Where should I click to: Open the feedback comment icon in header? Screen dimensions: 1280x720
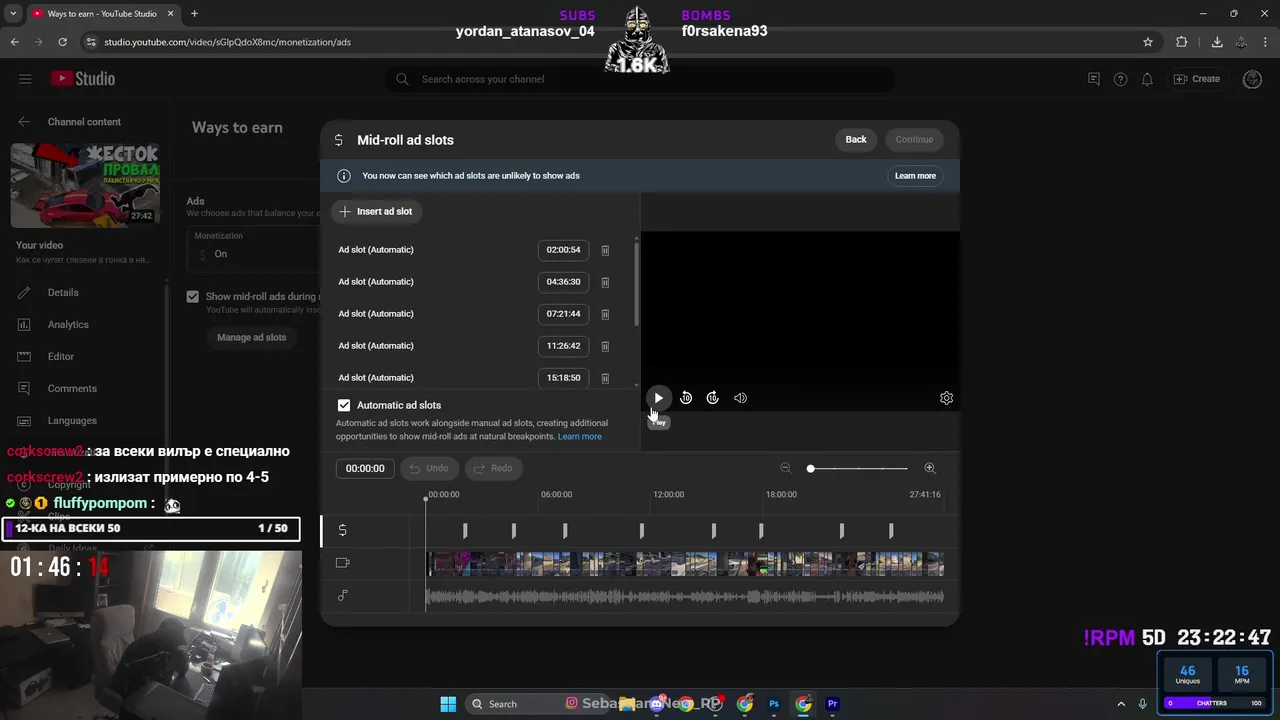click(x=1093, y=79)
